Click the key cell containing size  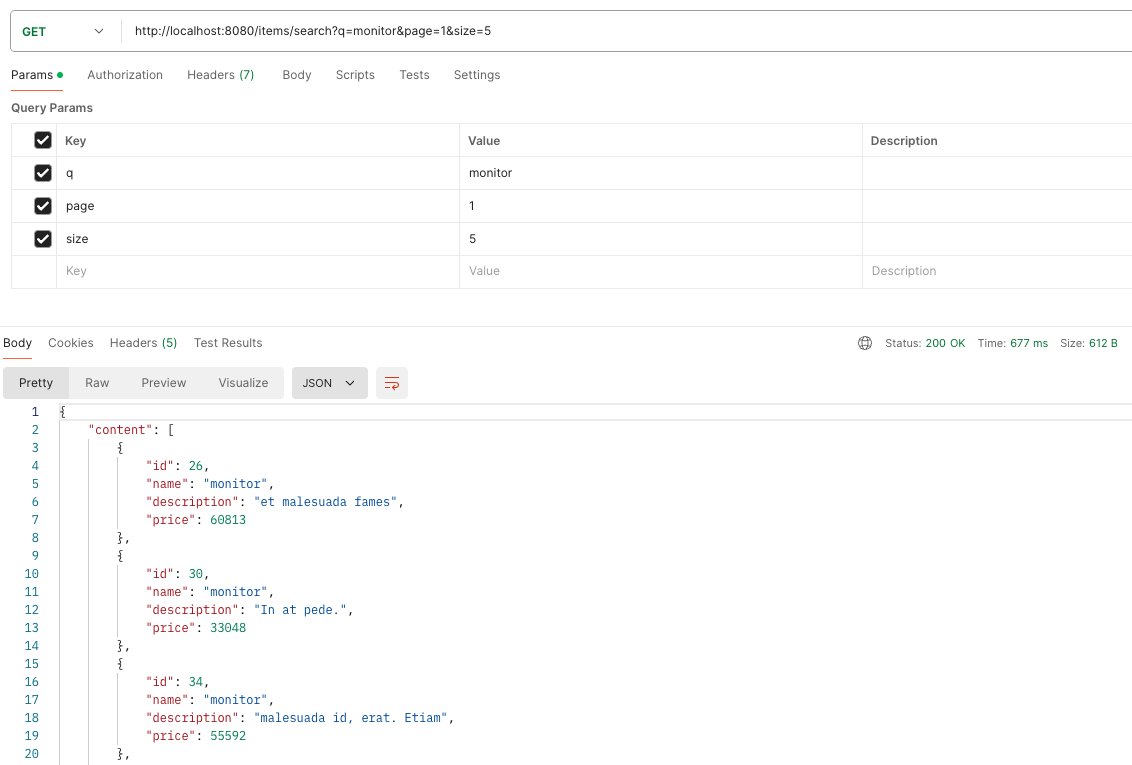[258, 239]
